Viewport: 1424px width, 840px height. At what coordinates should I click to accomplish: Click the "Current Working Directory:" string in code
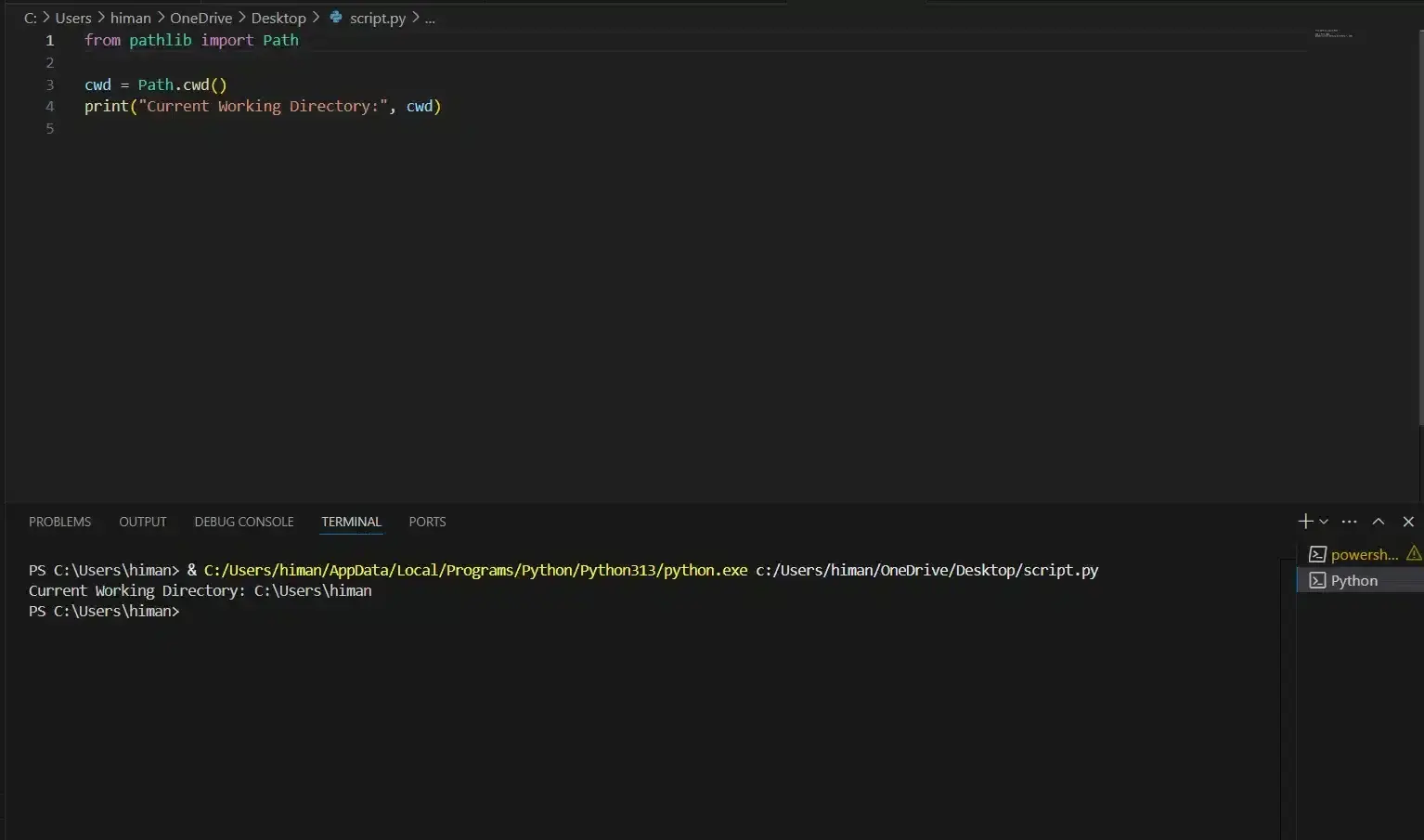coord(263,106)
